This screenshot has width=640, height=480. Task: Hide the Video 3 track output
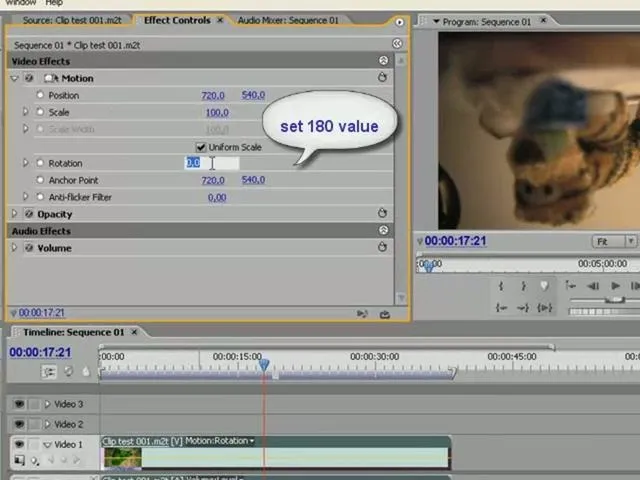click(19, 404)
